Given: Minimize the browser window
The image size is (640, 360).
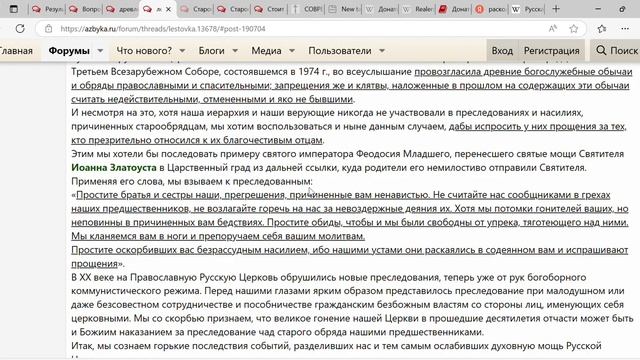Looking at the screenshot, I should click(x=598, y=9).
